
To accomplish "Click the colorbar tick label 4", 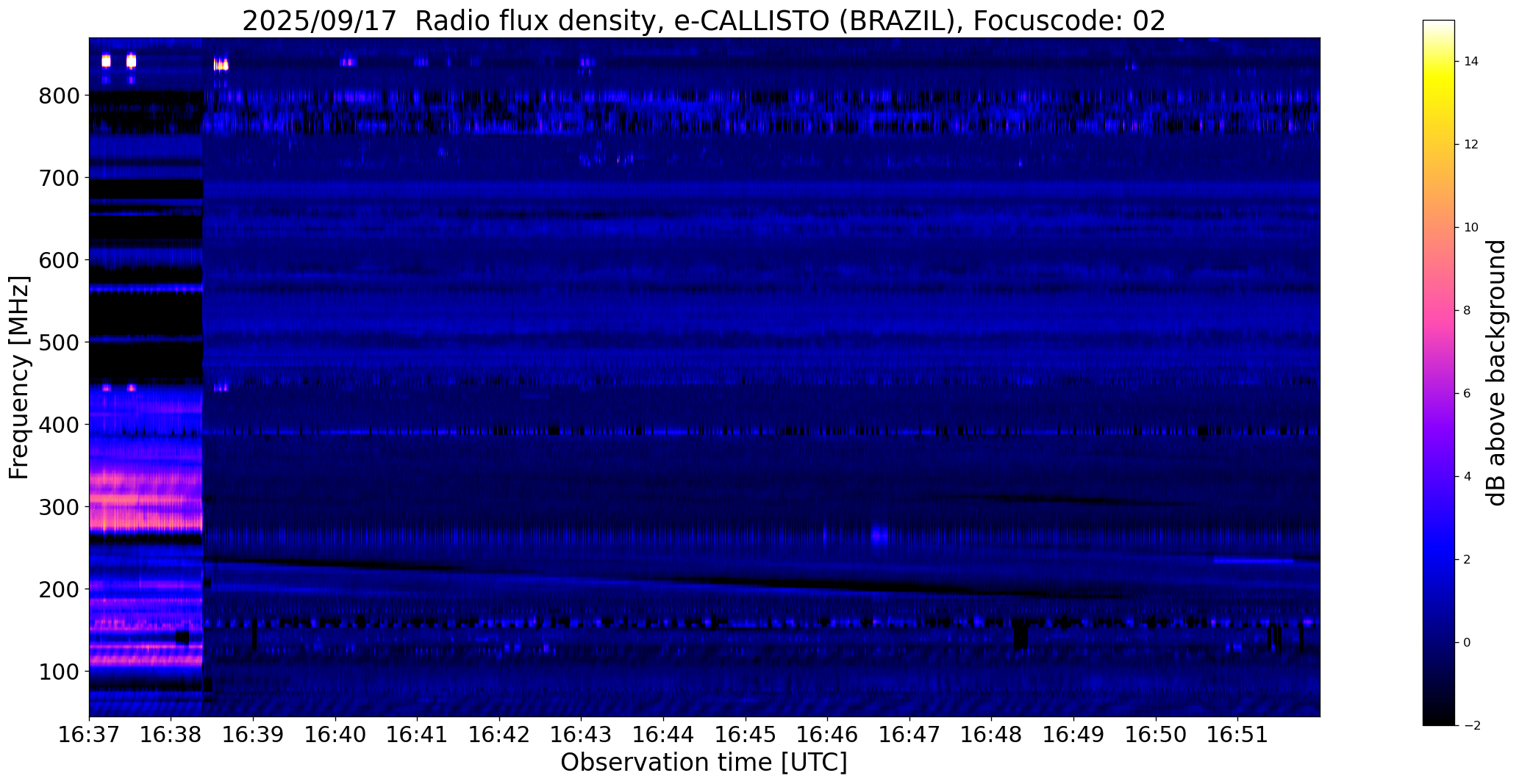I will [1467, 477].
